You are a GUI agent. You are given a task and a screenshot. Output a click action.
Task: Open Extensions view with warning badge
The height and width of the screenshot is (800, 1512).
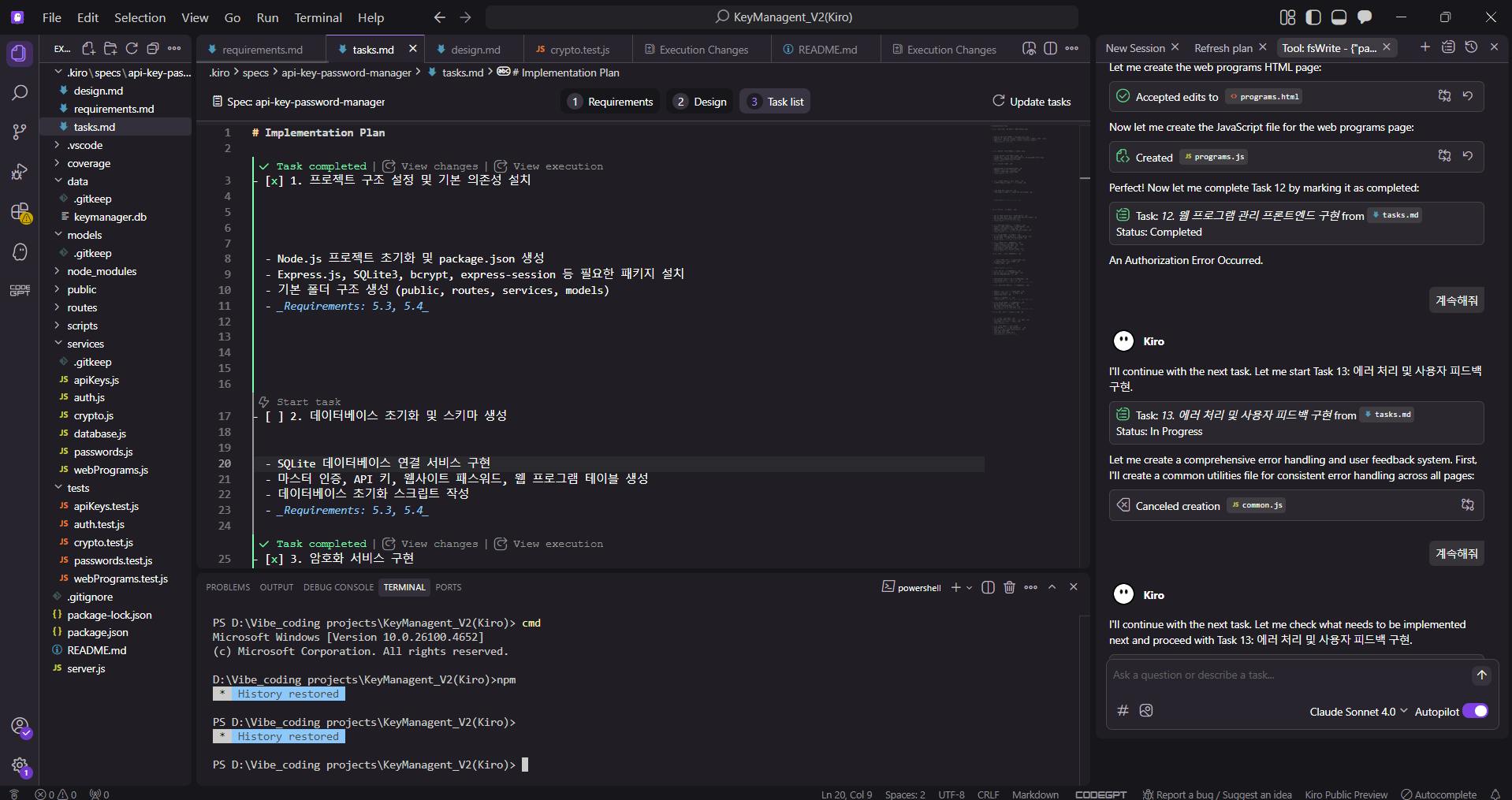20,213
